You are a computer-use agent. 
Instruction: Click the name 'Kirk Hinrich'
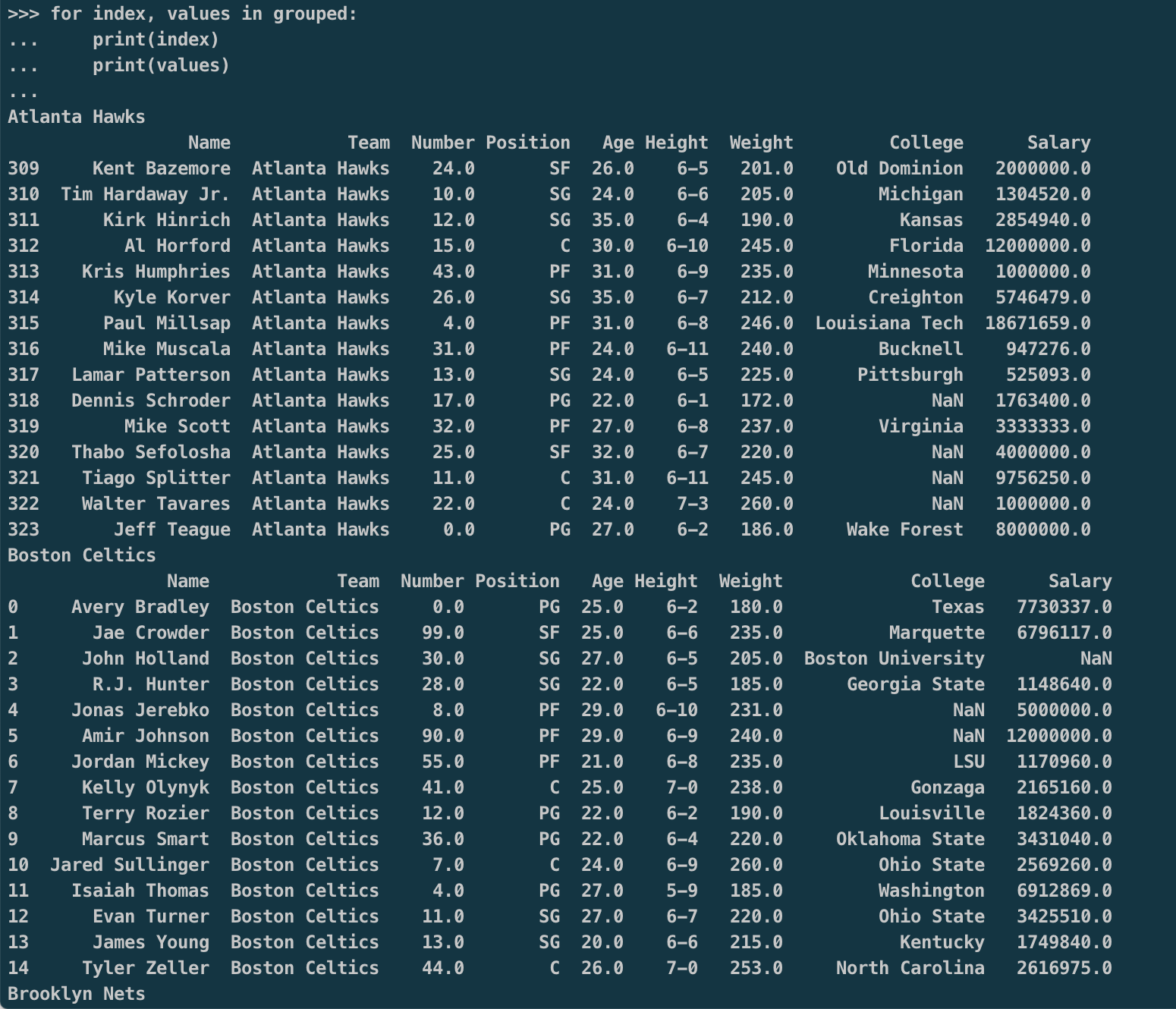click(x=167, y=220)
